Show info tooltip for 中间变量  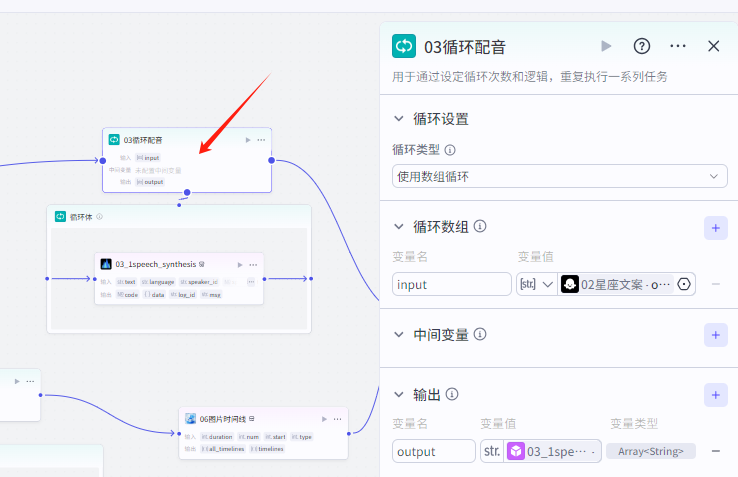pos(480,334)
